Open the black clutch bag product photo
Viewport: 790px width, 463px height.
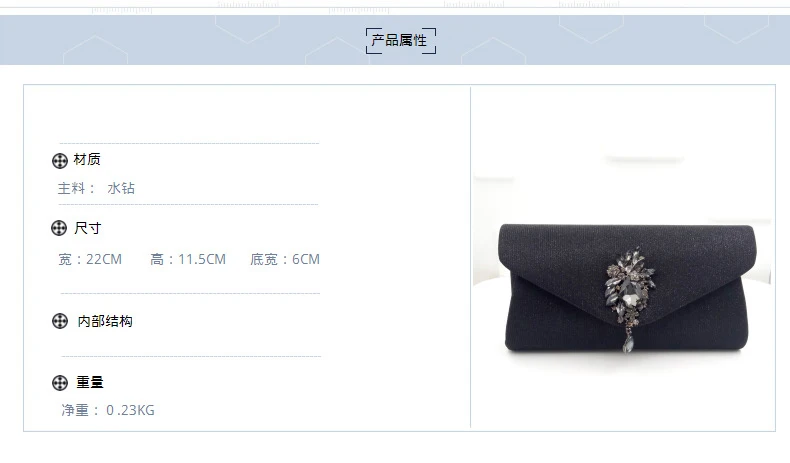coord(622,257)
